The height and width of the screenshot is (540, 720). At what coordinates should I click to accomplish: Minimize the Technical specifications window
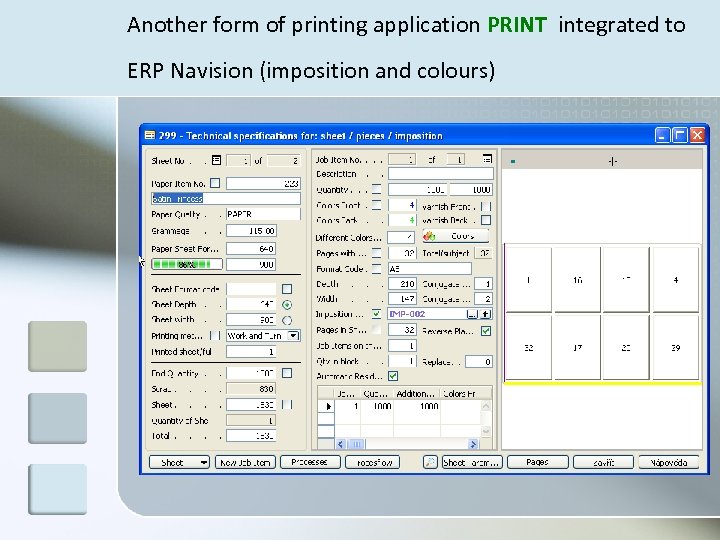(x=663, y=135)
